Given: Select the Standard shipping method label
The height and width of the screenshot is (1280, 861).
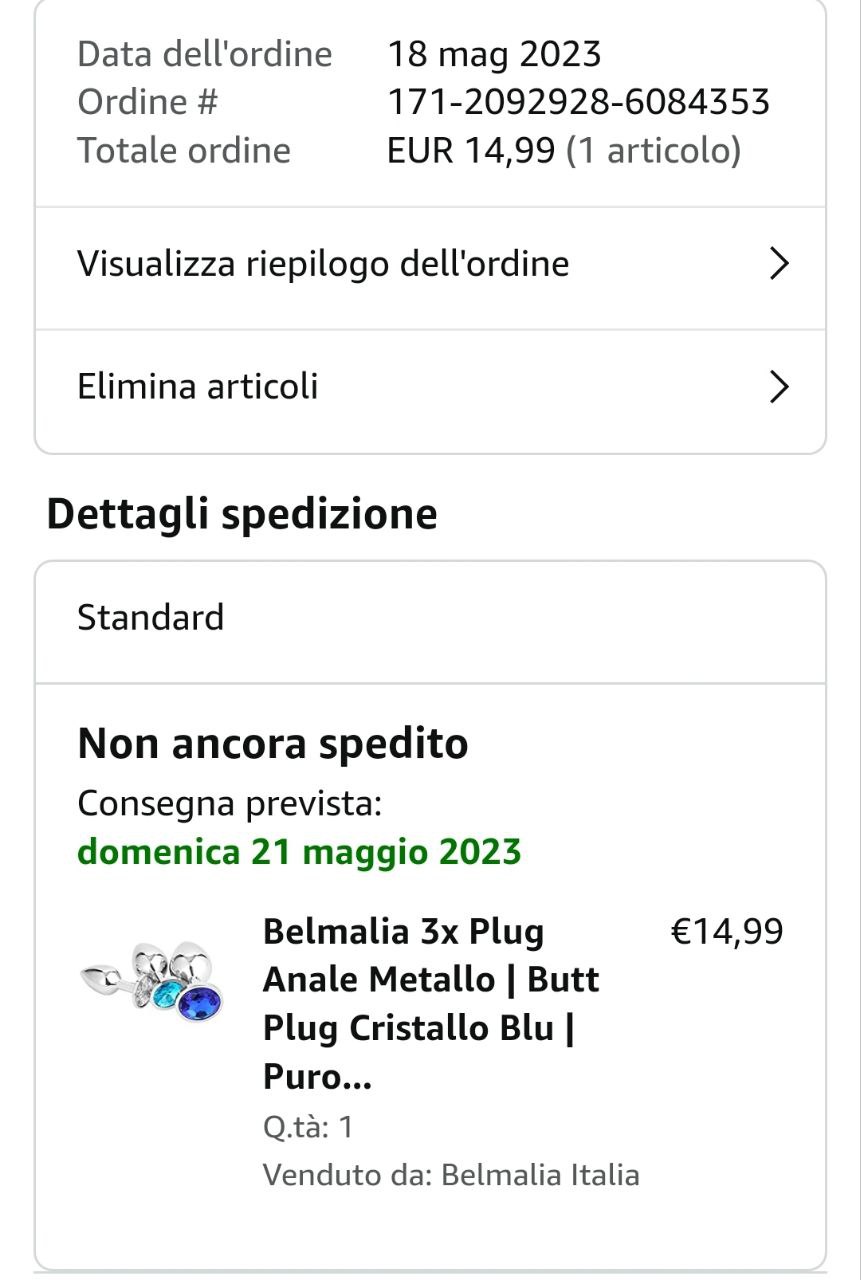Looking at the screenshot, I should 151,617.
